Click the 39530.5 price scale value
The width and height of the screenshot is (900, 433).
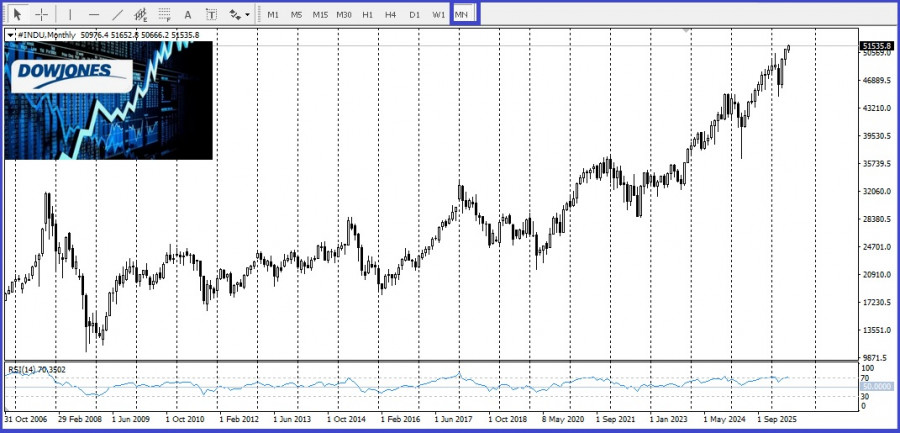[x=878, y=136]
